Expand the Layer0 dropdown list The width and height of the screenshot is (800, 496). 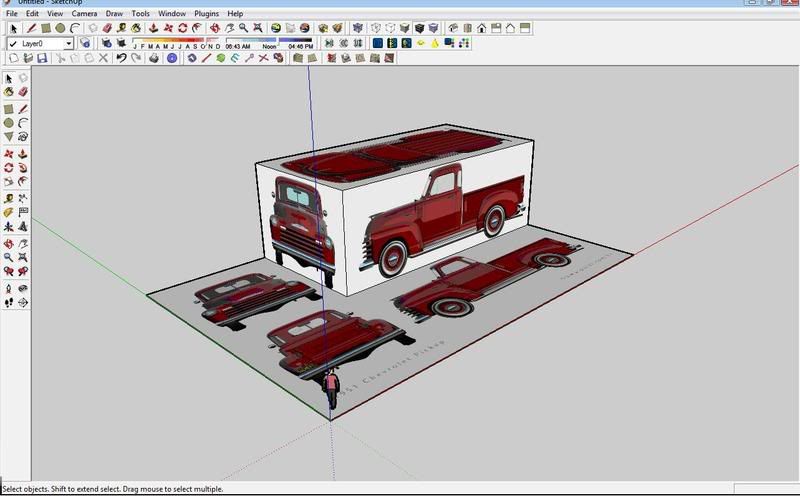69,44
